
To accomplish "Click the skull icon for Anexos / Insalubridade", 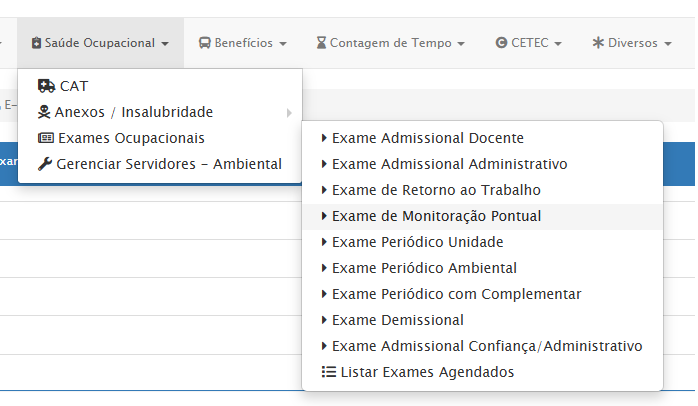I will [x=45, y=112].
